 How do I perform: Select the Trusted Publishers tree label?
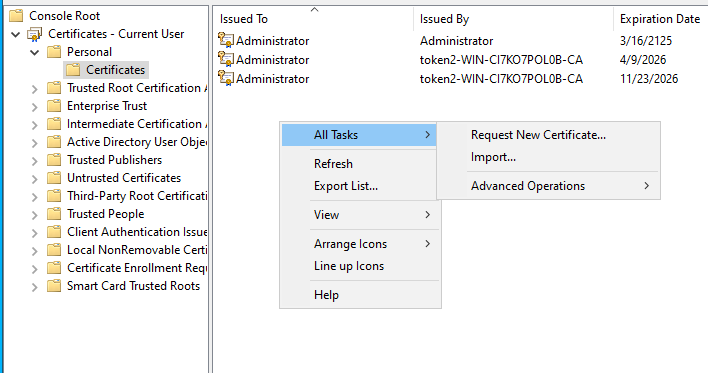(114, 160)
